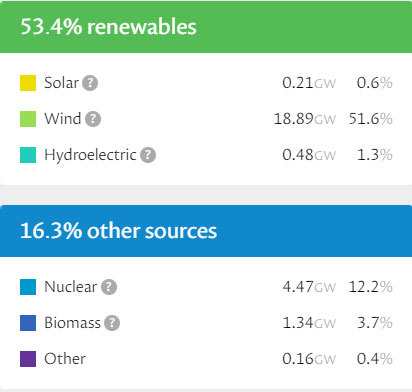Click the light green Wind swatch
This screenshot has width=412, height=392.
click(x=28, y=119)
